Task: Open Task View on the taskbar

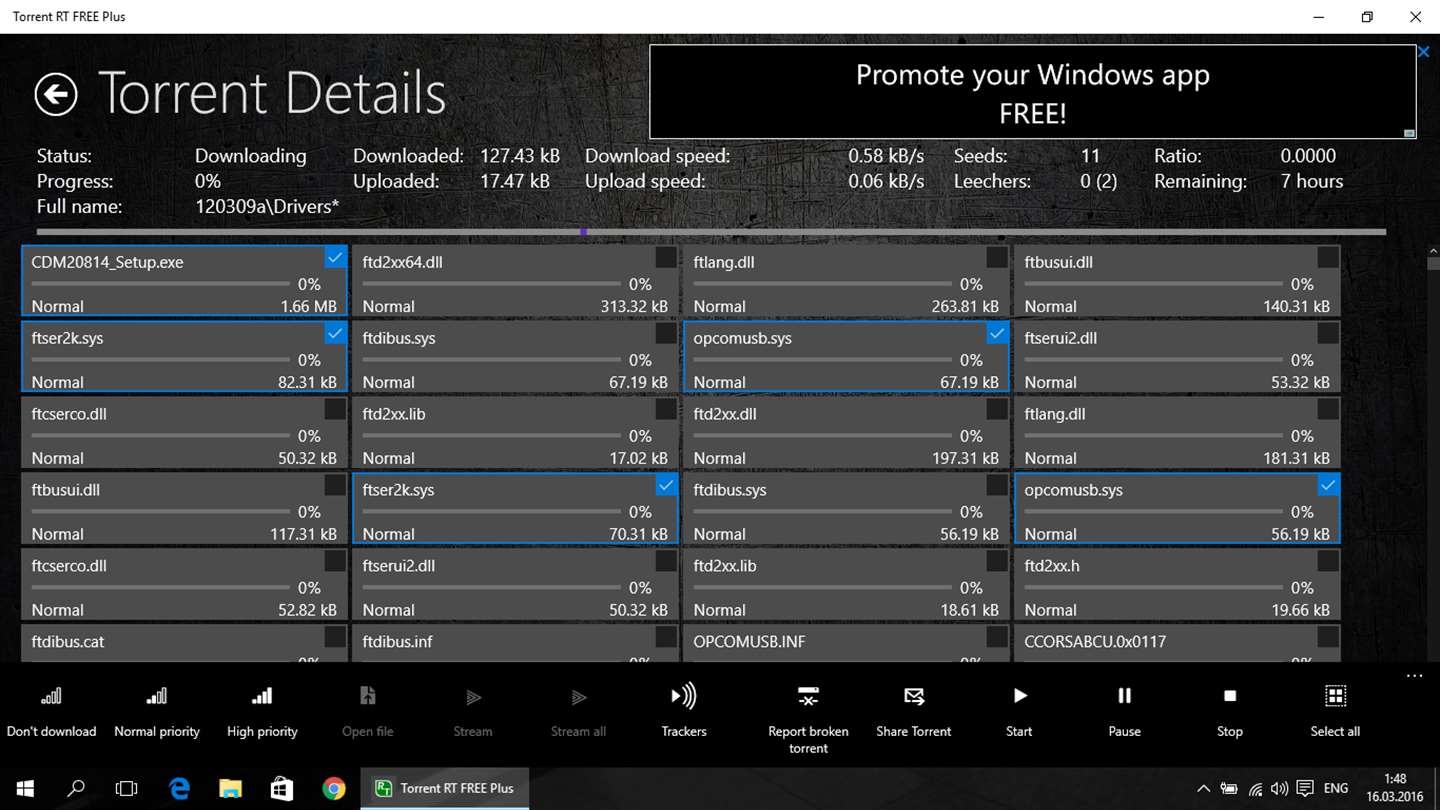Action: (127, 788)
